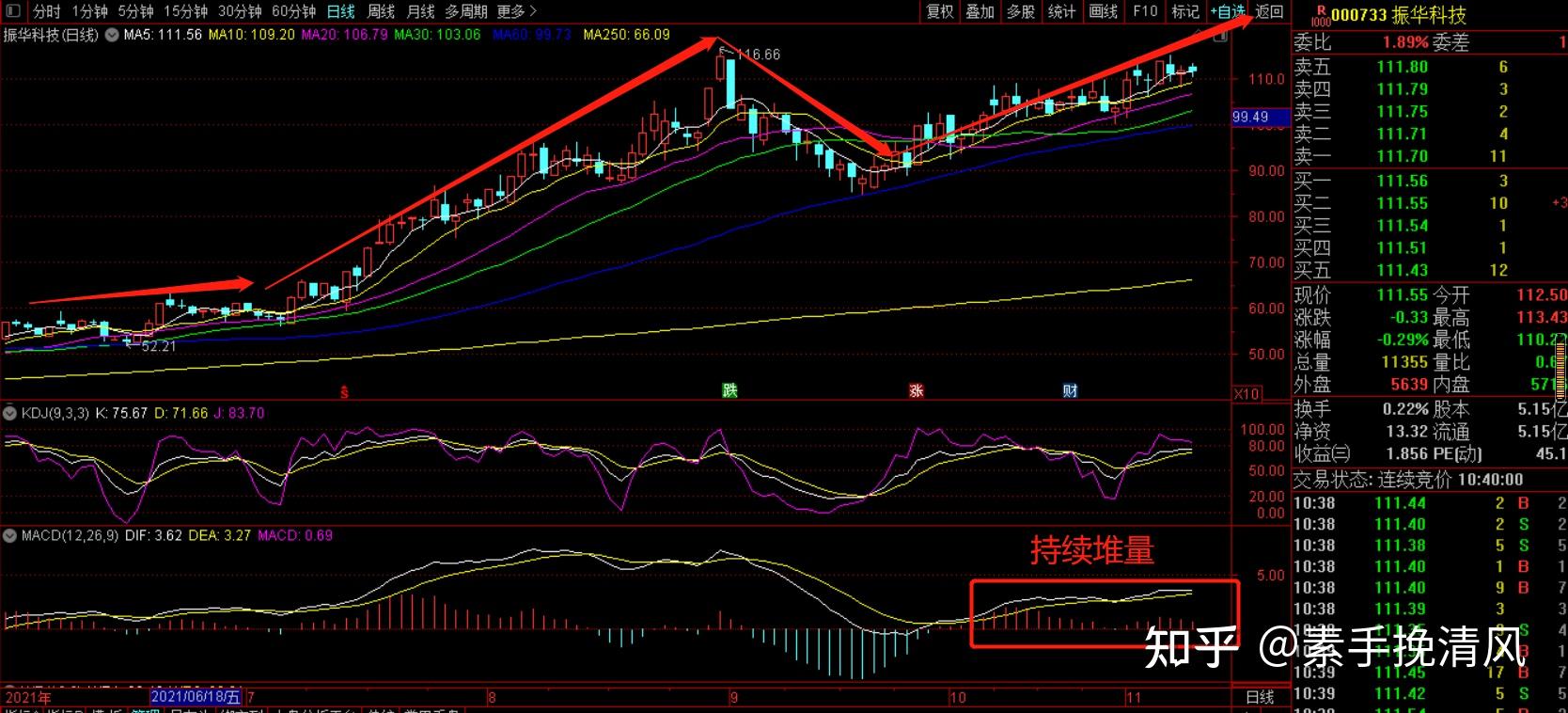The image size is (1568, 713).
Task: Select the 2021/06/18/五 date marker
Action: (x=196, y=697)
